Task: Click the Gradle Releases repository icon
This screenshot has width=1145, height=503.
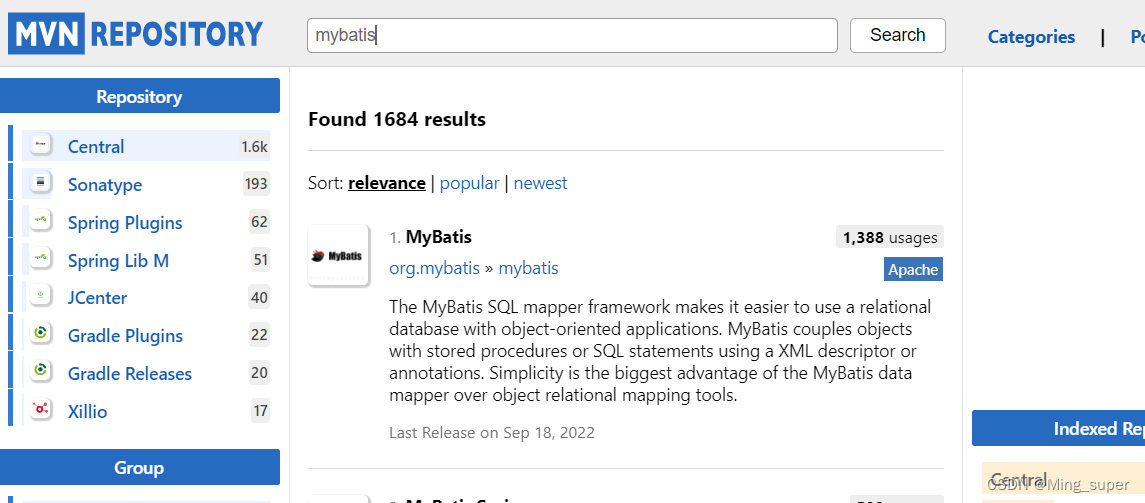Action: click(41, 373)
